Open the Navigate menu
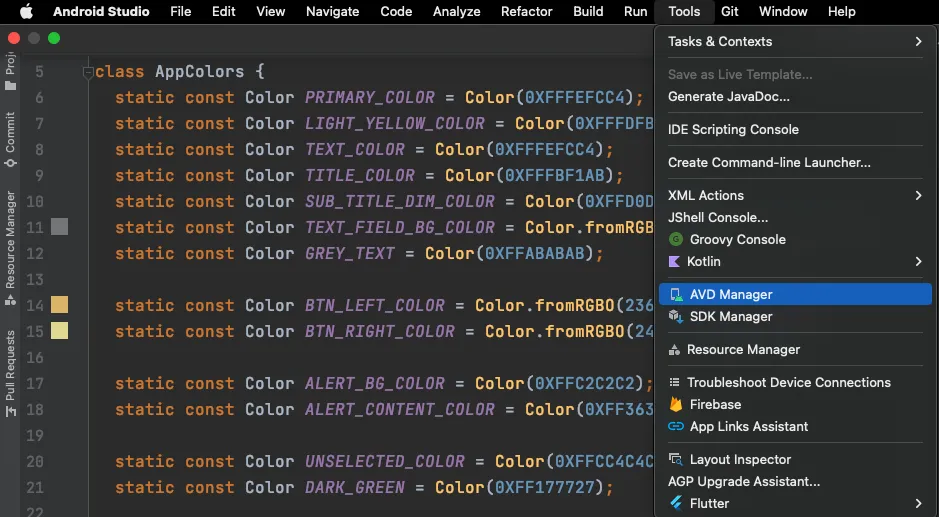 click(x=332, y=12)
